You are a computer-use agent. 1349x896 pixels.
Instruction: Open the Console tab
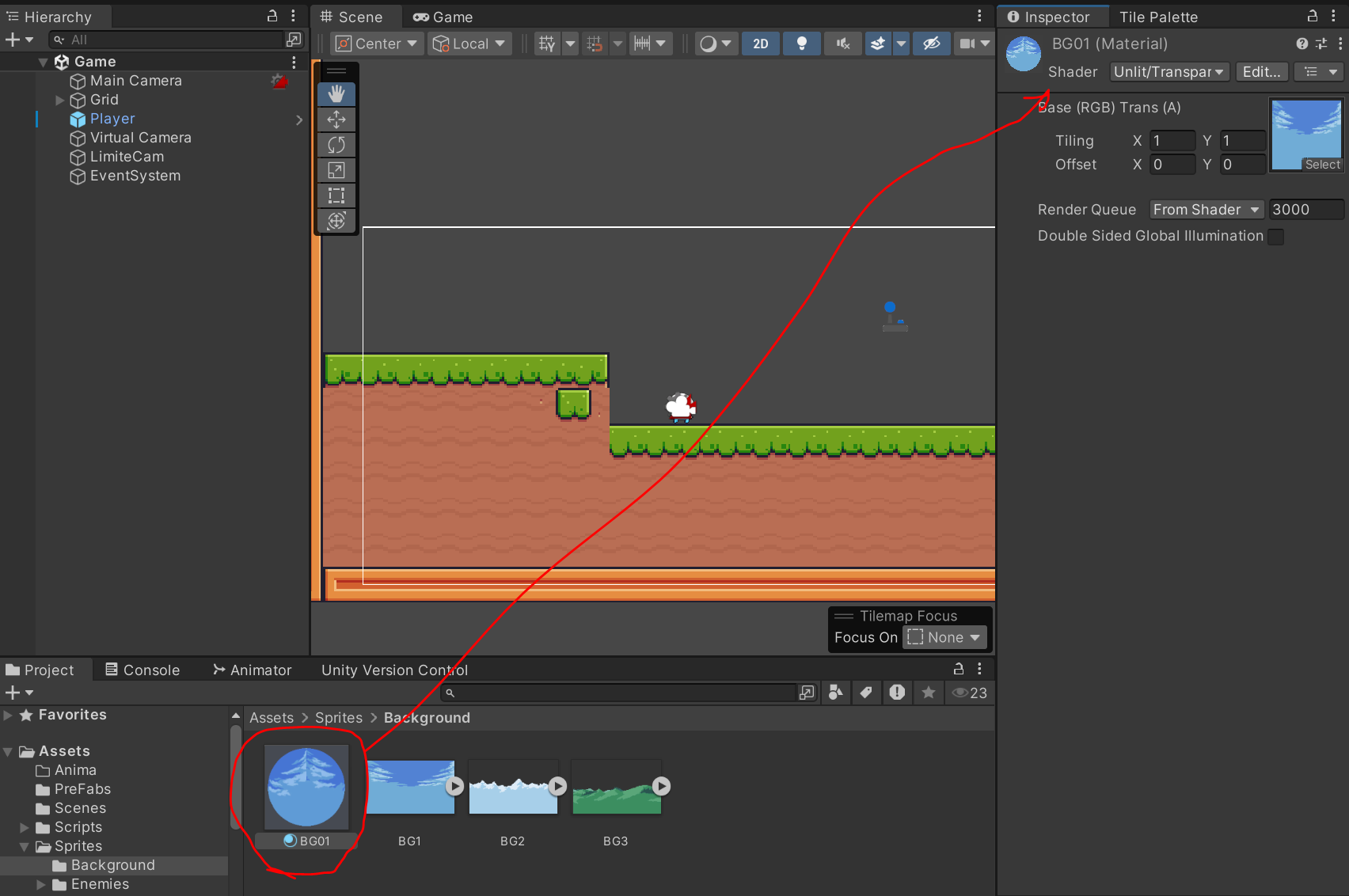pos(142,670)
